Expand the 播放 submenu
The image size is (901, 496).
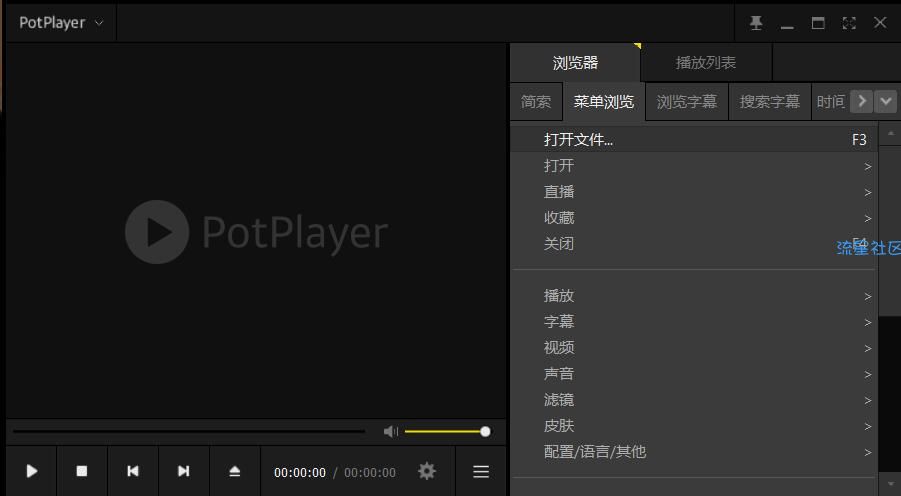(x=694, y=296)
